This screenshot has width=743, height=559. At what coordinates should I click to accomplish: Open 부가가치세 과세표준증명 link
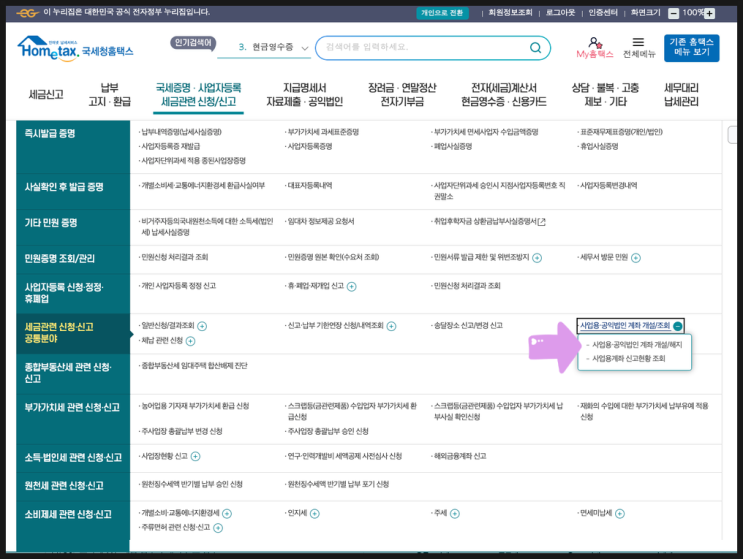click(x=323, y=132)
